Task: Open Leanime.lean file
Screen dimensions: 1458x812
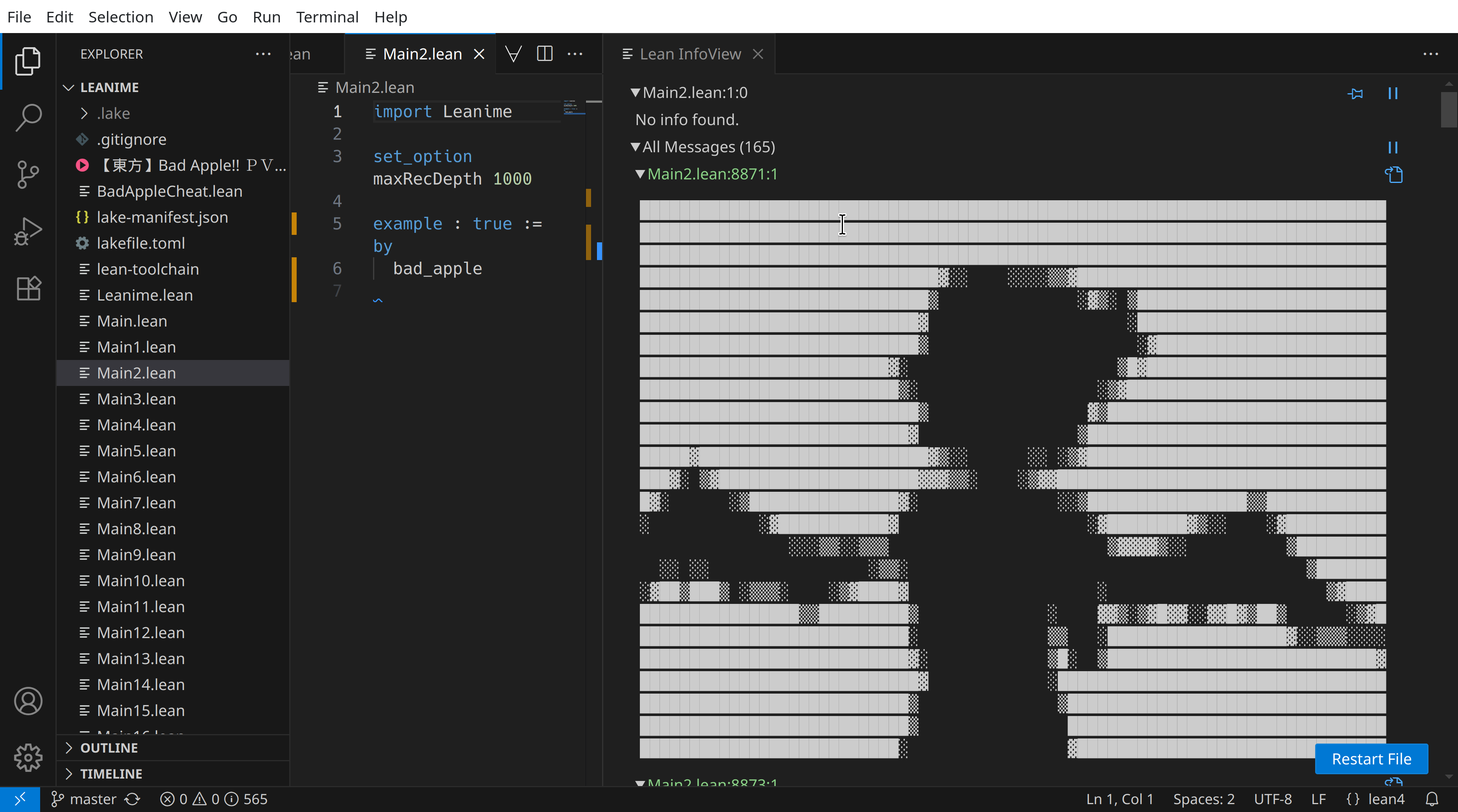Action: coord(173,295)
